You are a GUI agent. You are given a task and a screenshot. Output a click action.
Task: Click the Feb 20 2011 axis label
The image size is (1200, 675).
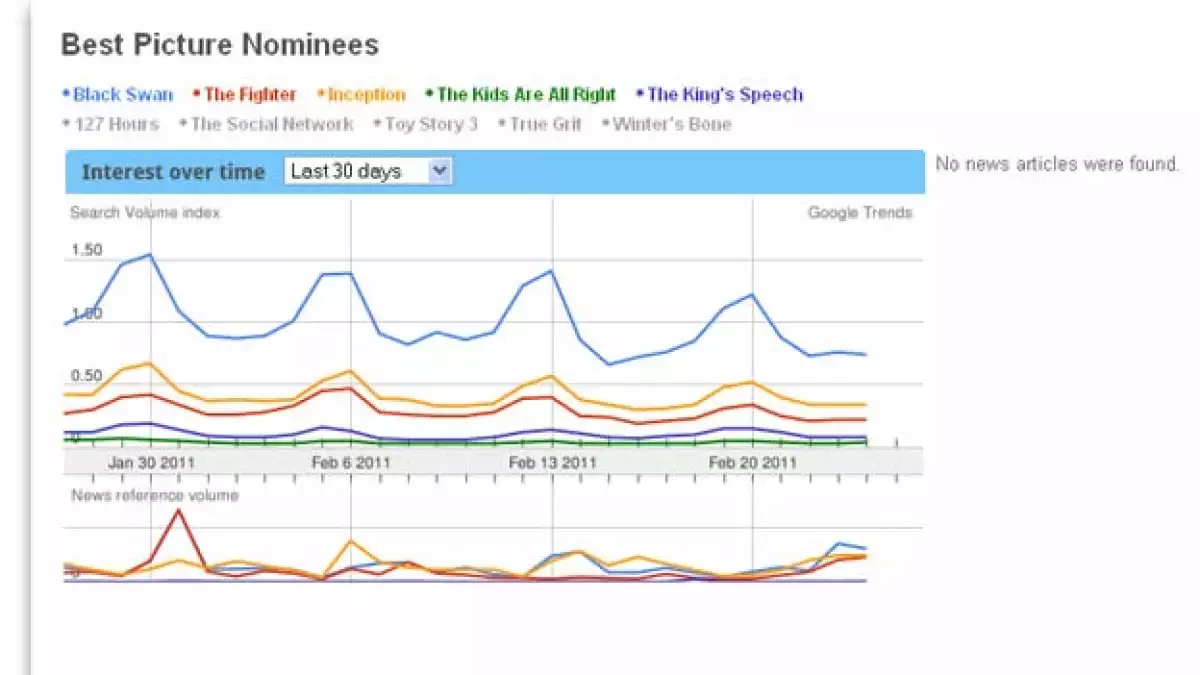[x=752, y=463]
